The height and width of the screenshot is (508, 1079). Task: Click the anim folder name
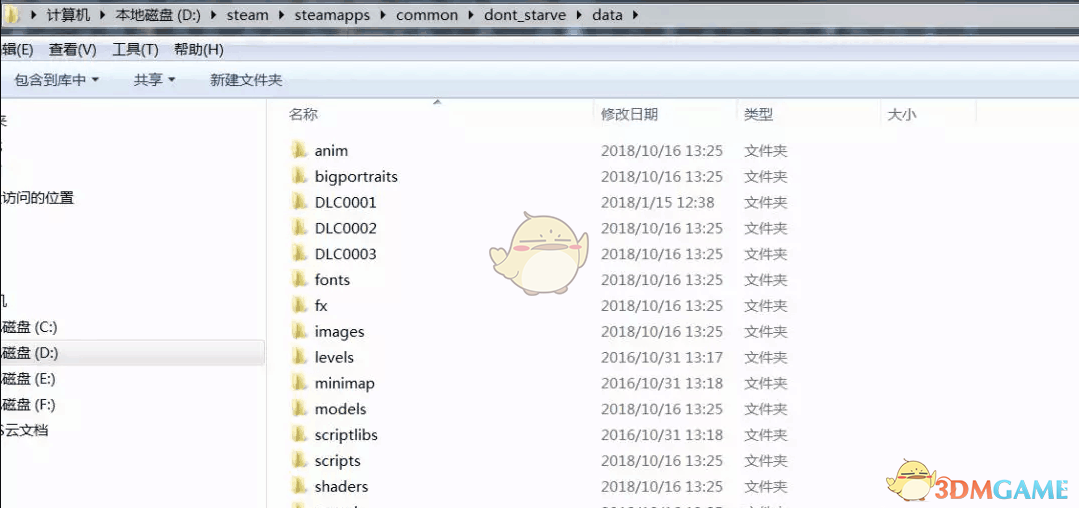coord(331,151)
